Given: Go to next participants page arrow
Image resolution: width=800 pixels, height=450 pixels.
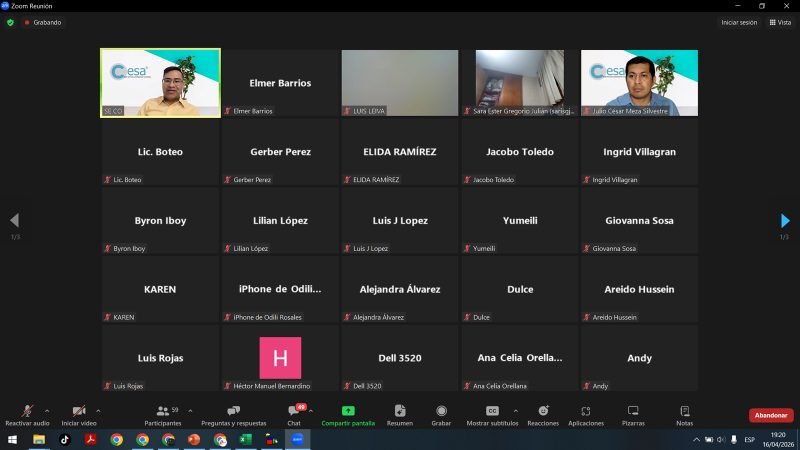Looking at the screenshot, I should [x=785, y=220].
